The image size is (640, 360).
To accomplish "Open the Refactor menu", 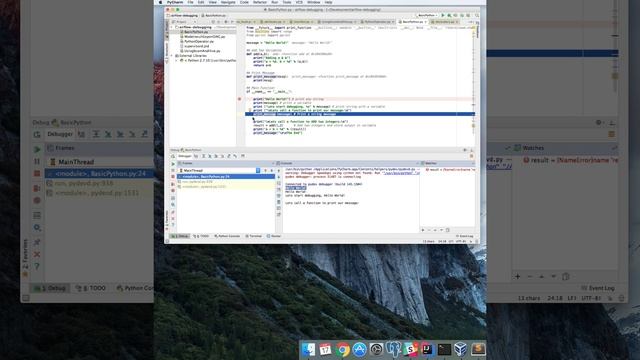I will click(x=260, y=2).
